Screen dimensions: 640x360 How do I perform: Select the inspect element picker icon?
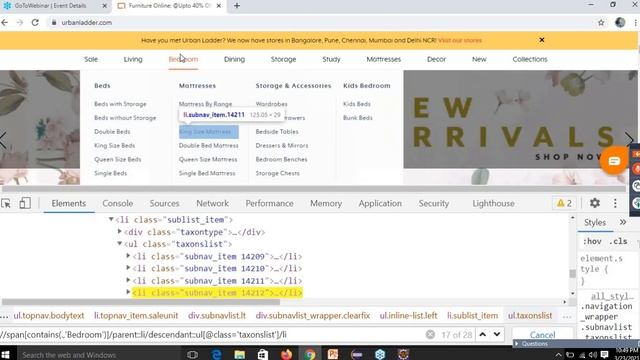tap(6, 203)
